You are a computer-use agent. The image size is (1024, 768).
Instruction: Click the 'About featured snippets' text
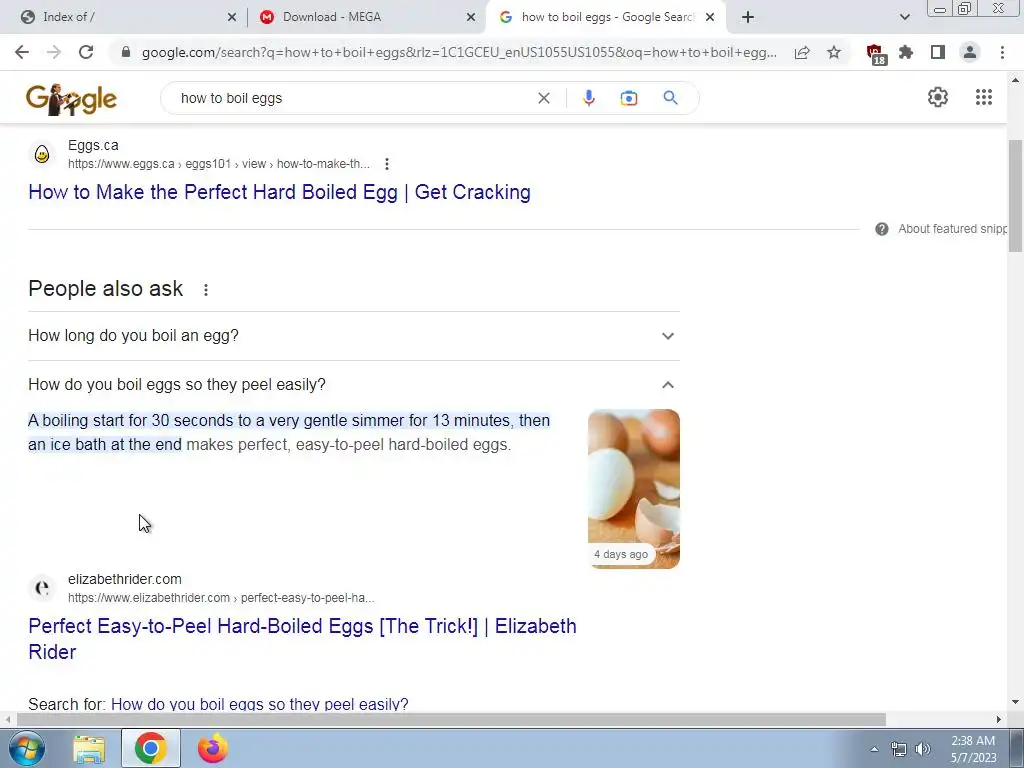coord(952,229)
